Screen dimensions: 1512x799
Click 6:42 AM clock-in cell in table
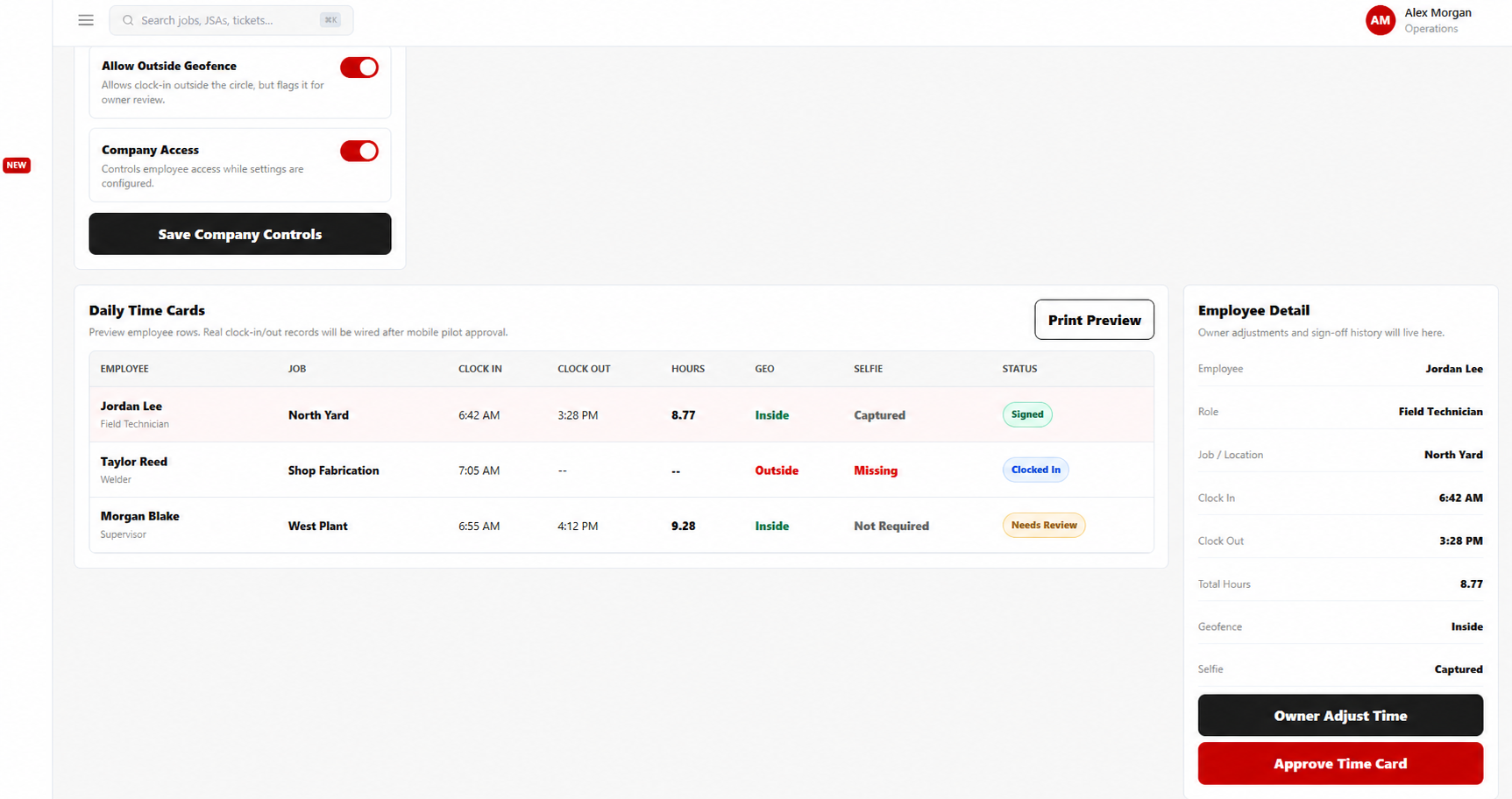pyautogui.click(x=479, y=415)
